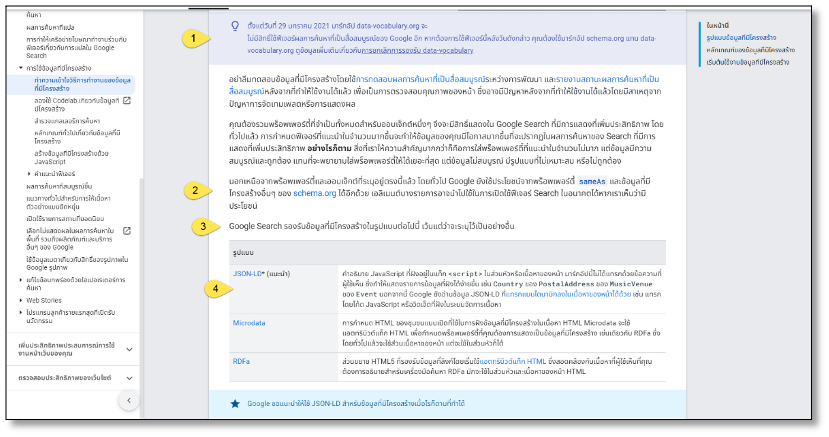
Task: Collapse the การใช้ข้อมูลที่มีโครงสร้าง tree section
Action: pos(20,68)
